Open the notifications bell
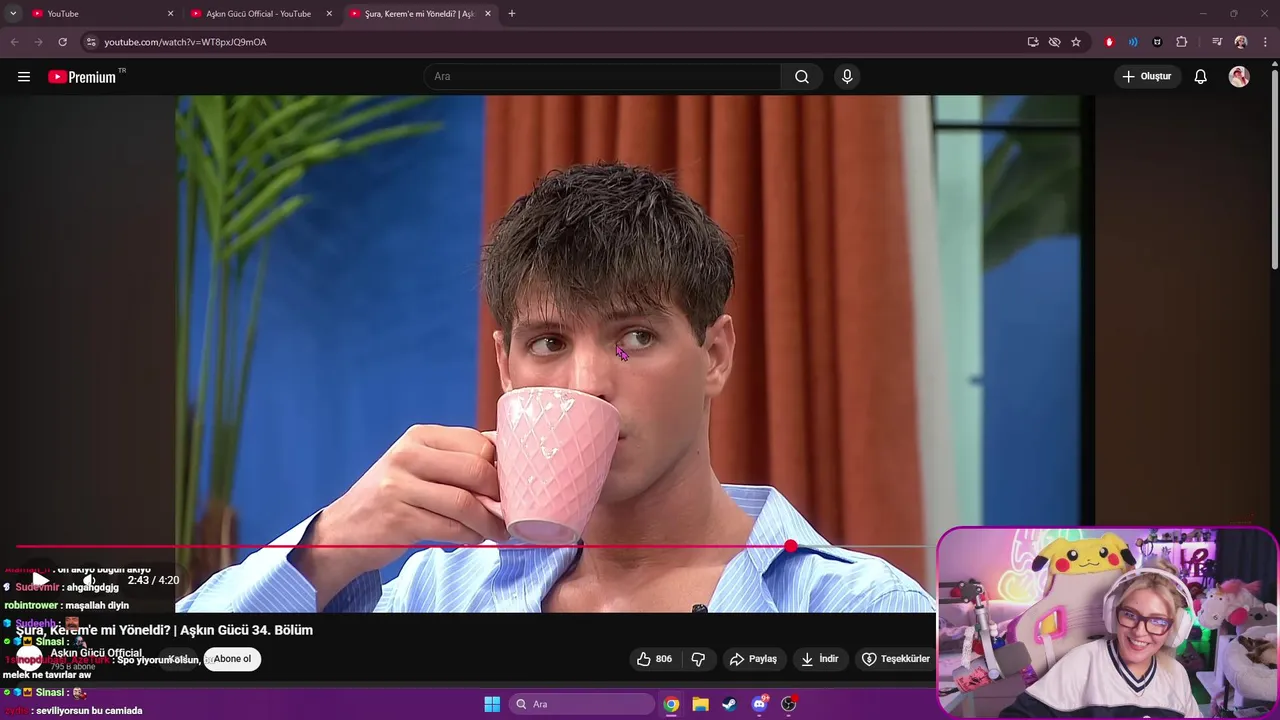The width and height of the screenshot is (1280, 720). pyautogui.click(x=1201, y=77)
